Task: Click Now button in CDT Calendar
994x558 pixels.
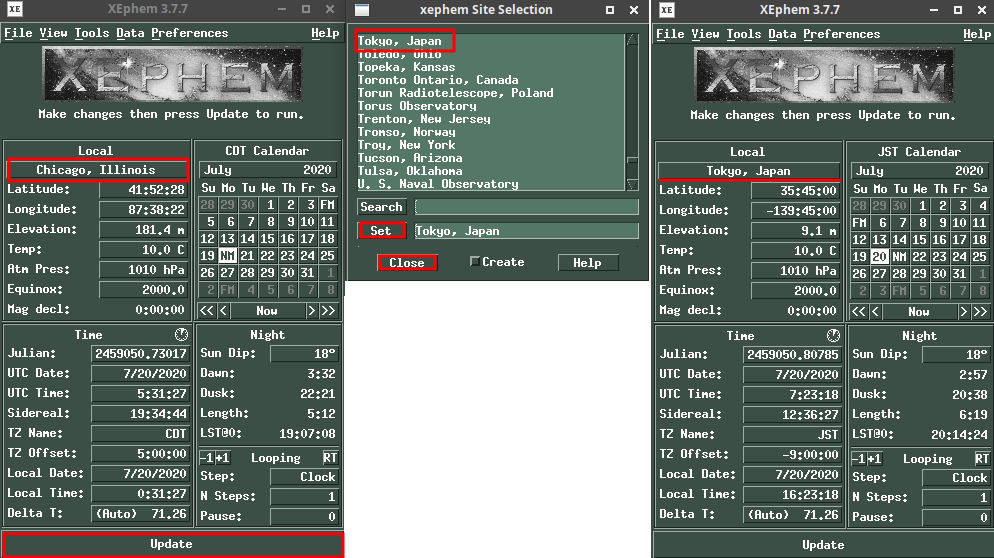Action: (267, 311)
